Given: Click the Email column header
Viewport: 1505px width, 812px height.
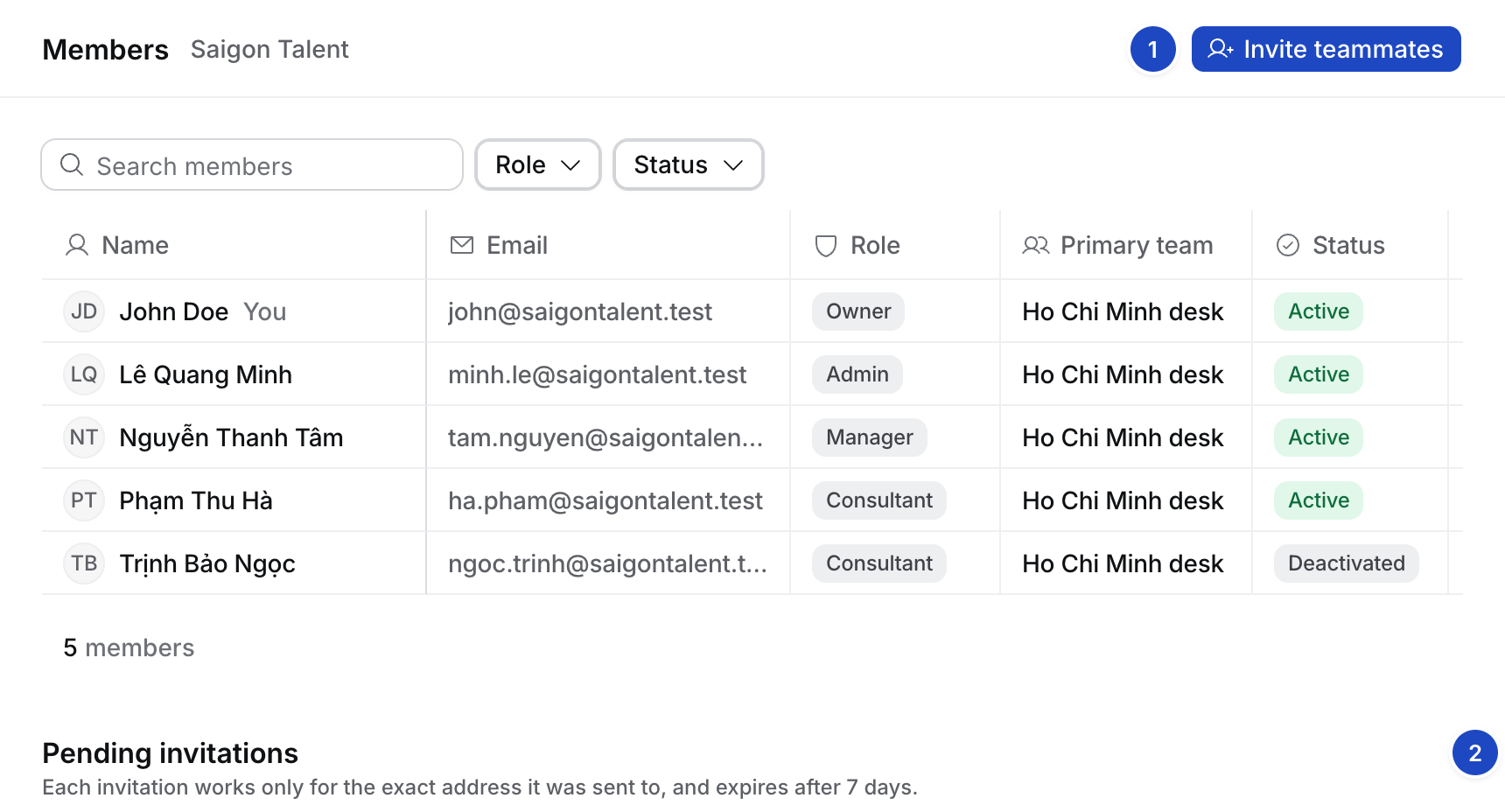Looking at the screenshot, I should click(608, 245).
